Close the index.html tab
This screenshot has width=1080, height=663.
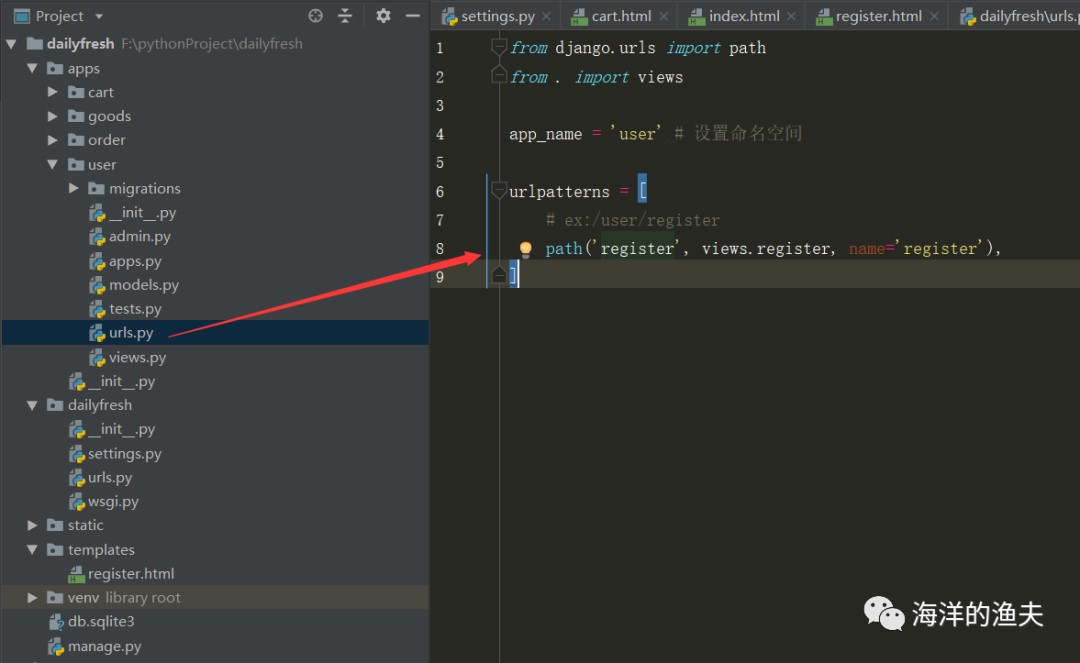791,16
